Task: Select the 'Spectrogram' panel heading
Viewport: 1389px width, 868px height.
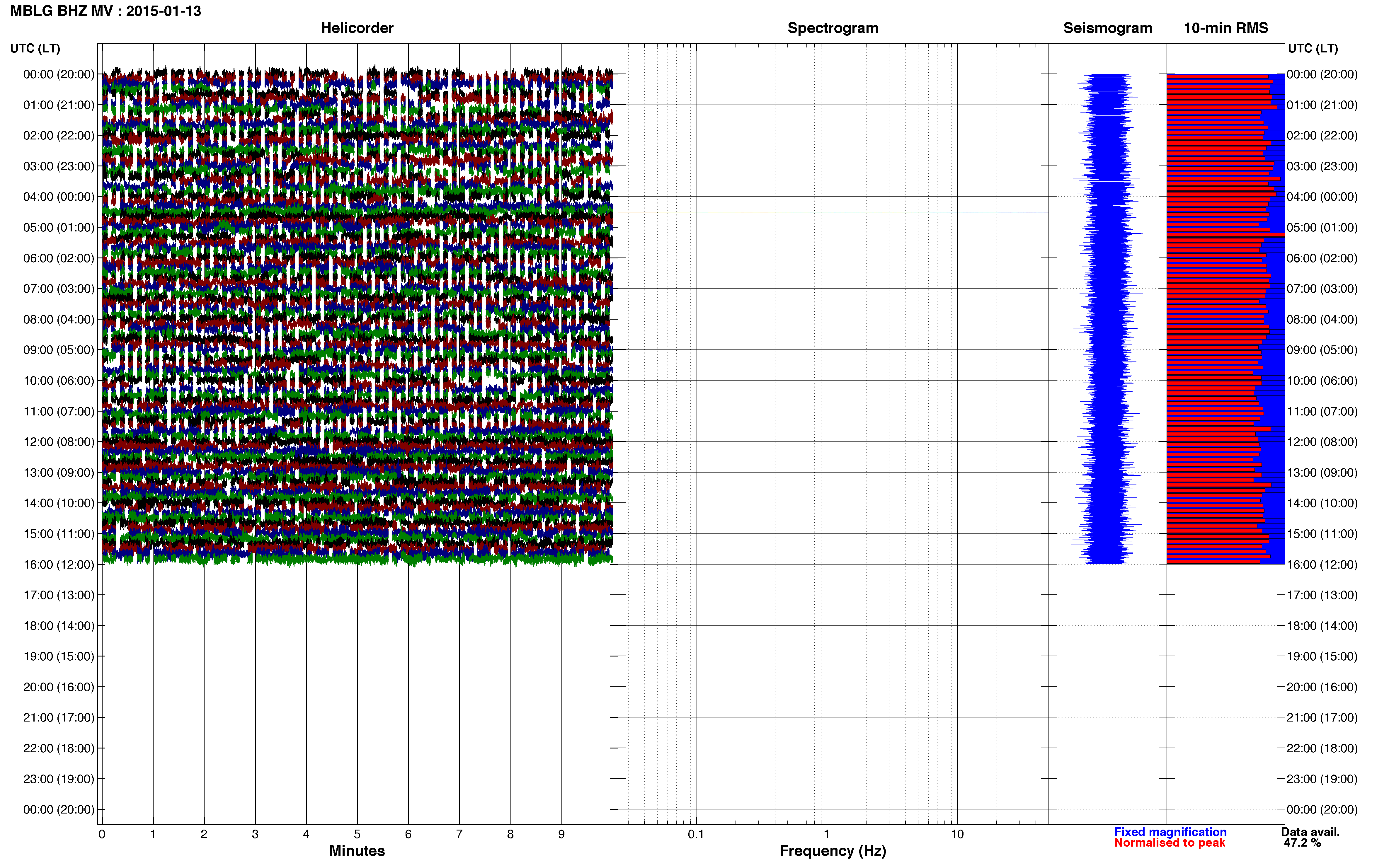Action: point(833,28)
